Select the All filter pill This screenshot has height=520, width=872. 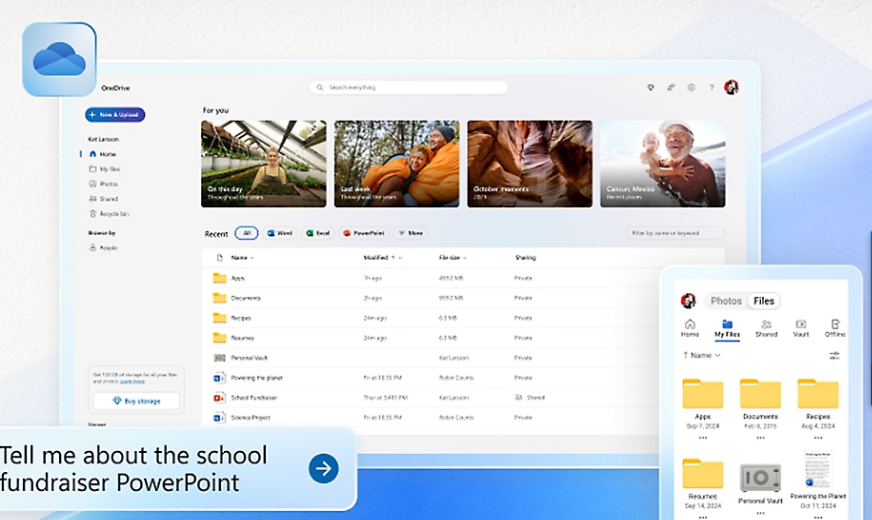click(246, 233)
